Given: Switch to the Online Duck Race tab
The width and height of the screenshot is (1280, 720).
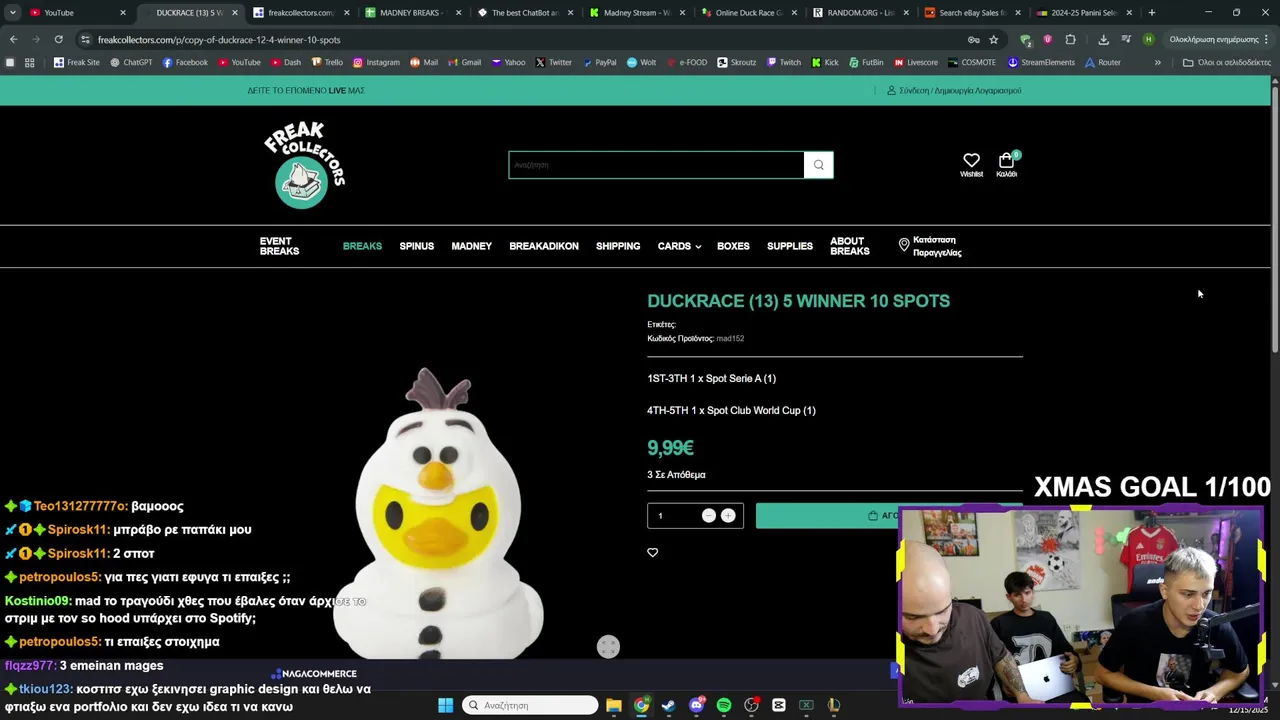Looking at the screenshot, I should (x=748, y=13).
